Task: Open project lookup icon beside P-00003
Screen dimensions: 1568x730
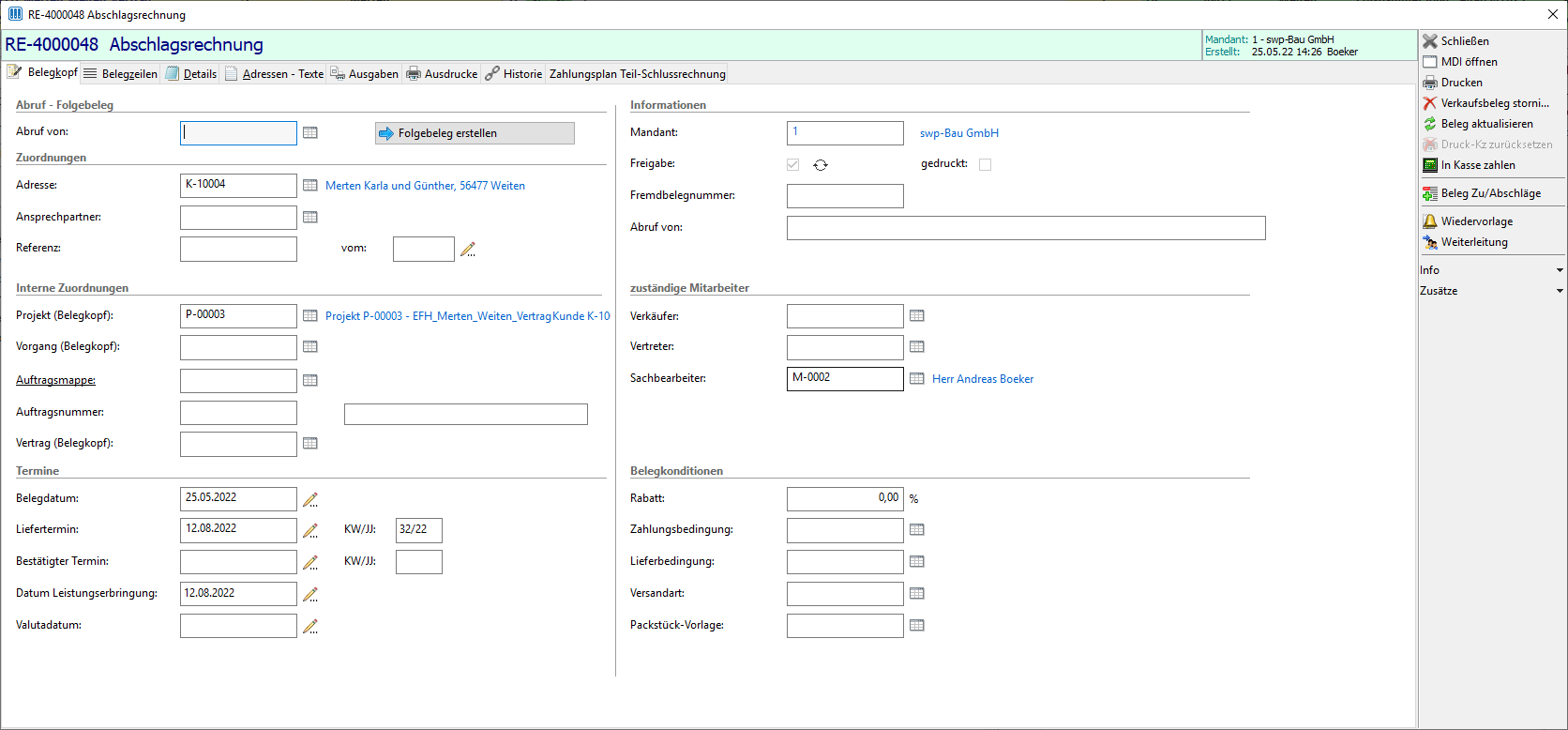Action: [x=310, y=316]
